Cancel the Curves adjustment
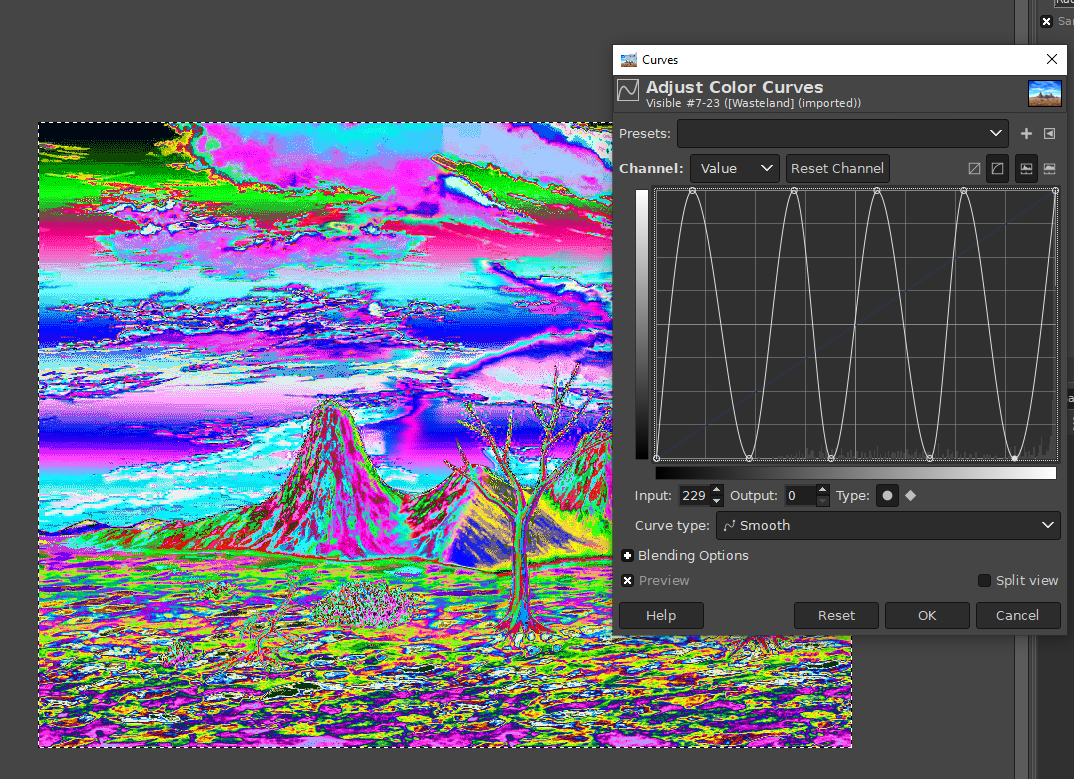Screen dimensions: 1074x779 1017,615
